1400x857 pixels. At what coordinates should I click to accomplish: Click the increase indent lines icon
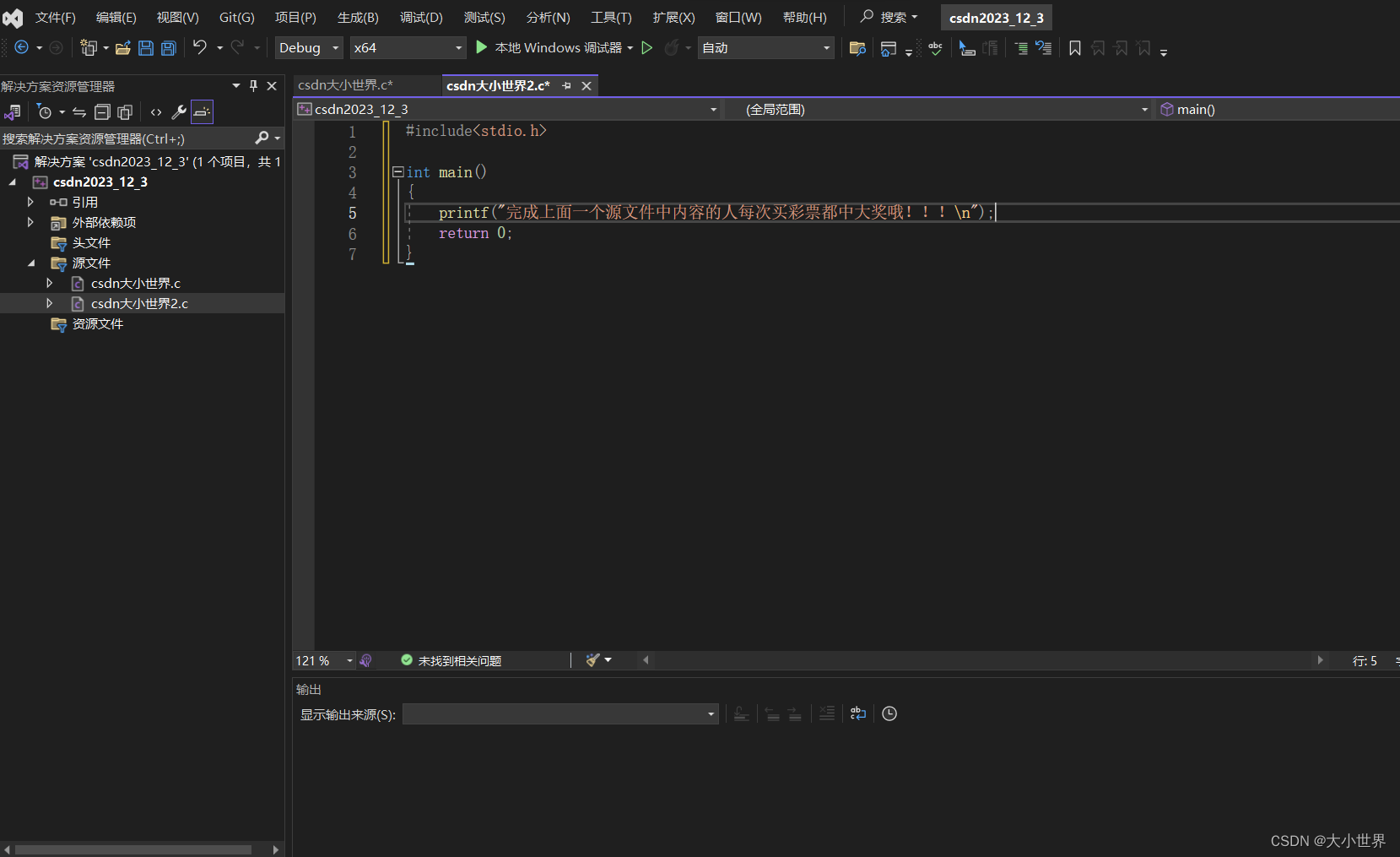[1021, 48]
